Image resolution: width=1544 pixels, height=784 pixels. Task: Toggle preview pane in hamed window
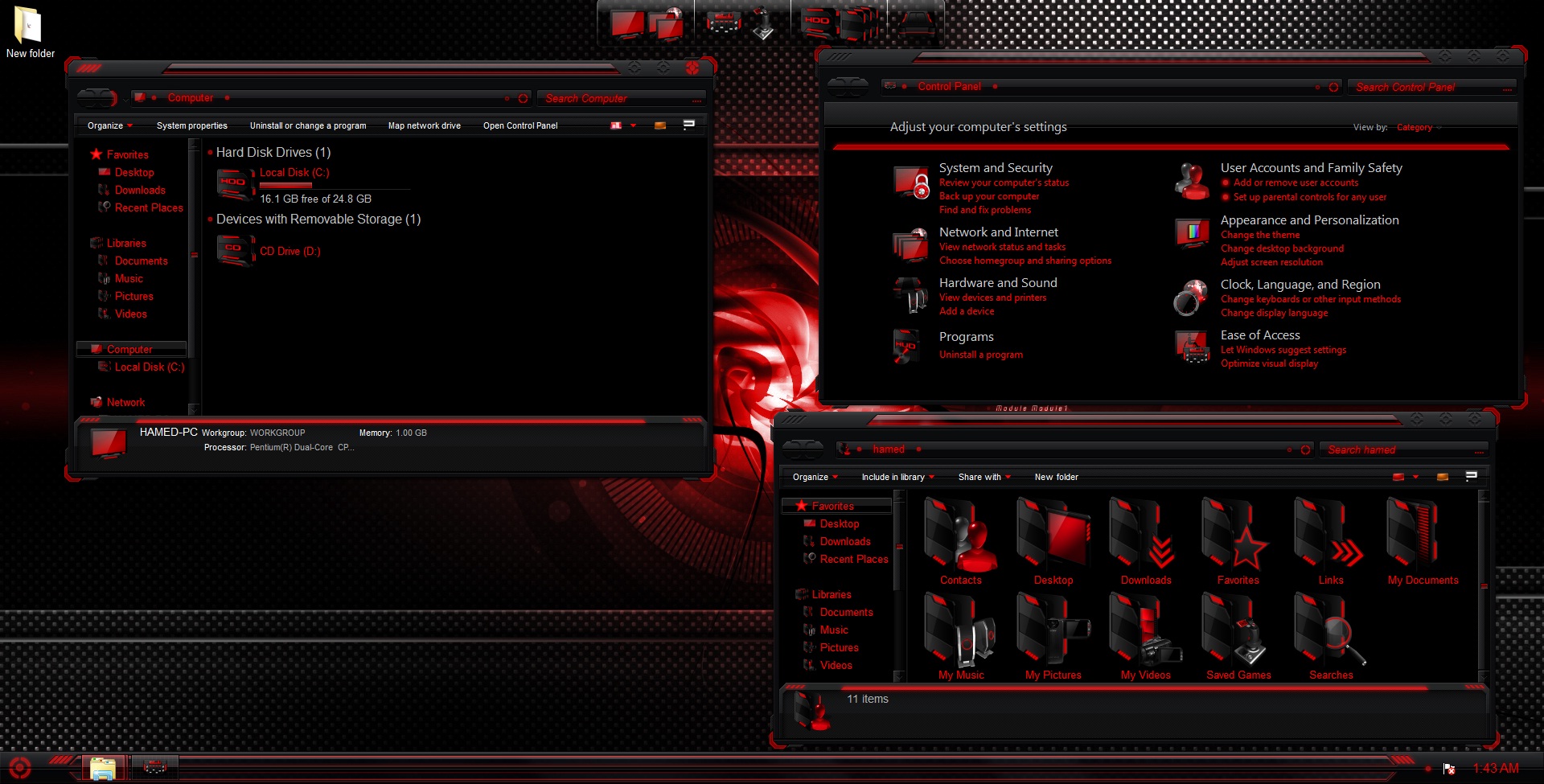(x=1443, y=477)
